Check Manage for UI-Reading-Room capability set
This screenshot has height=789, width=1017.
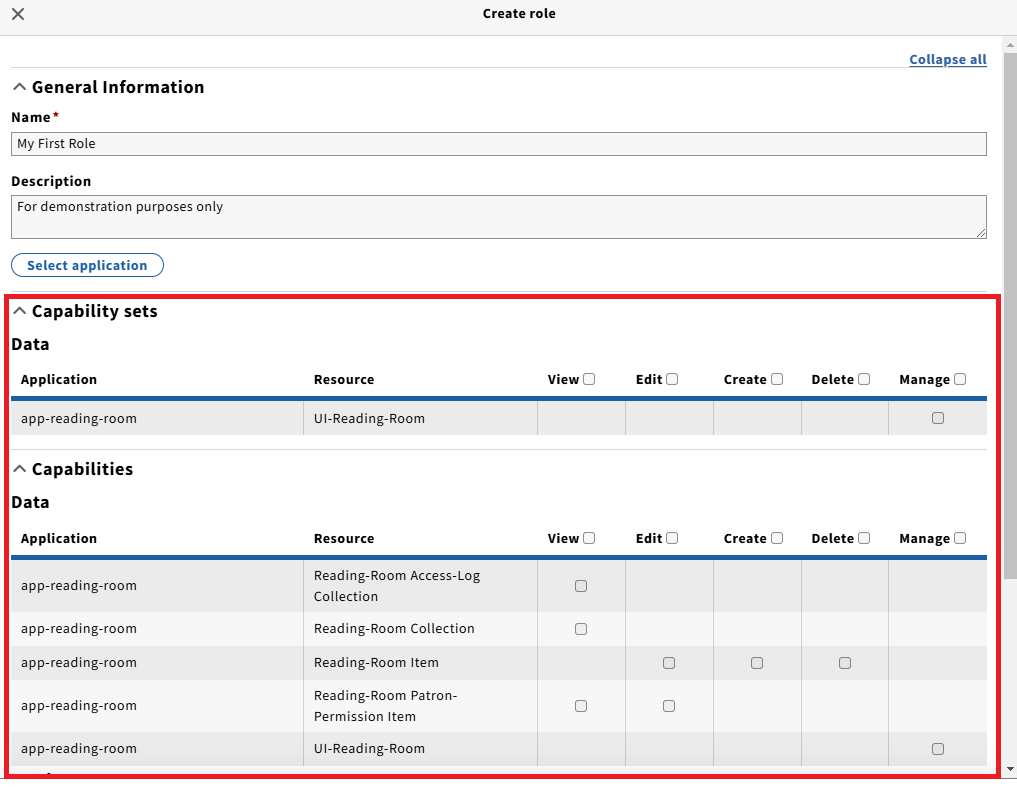(938, 418)
